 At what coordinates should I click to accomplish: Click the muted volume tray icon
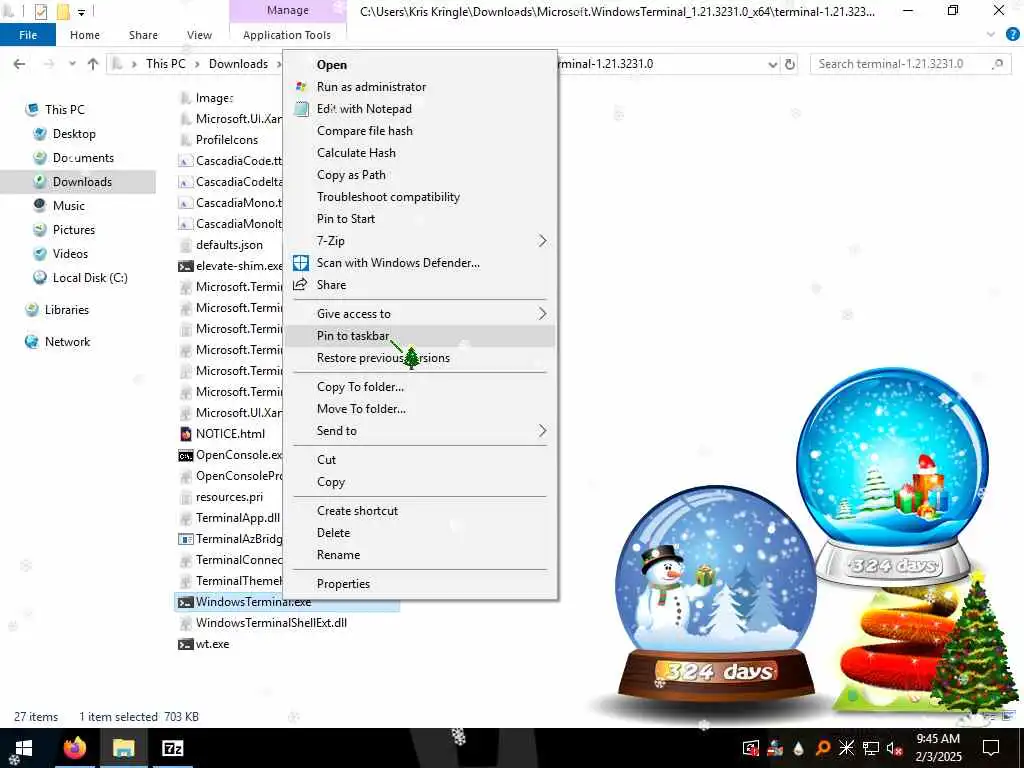(894, 748)
